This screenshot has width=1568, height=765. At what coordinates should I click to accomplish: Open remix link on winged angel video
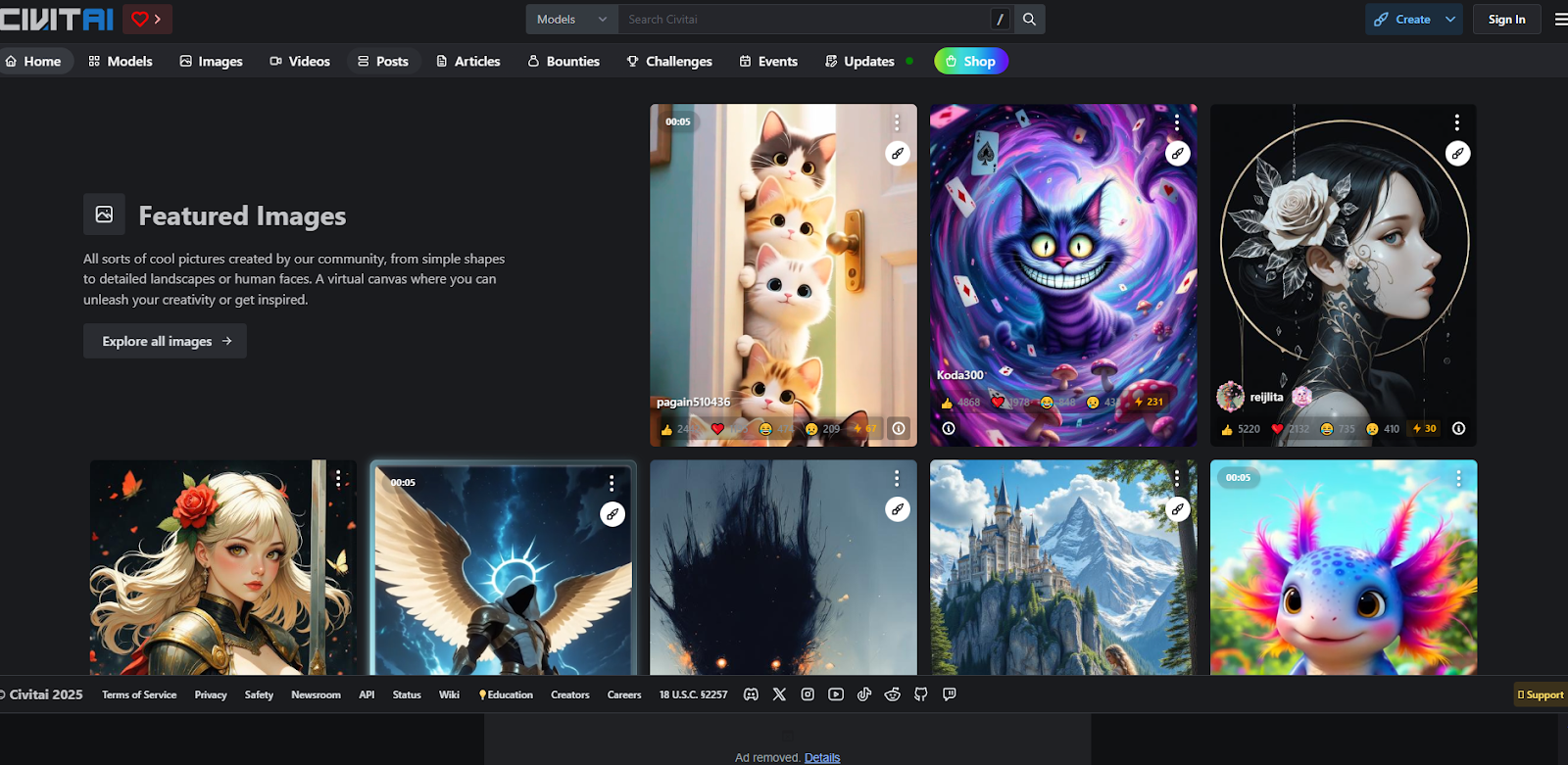tap(612, 514)
